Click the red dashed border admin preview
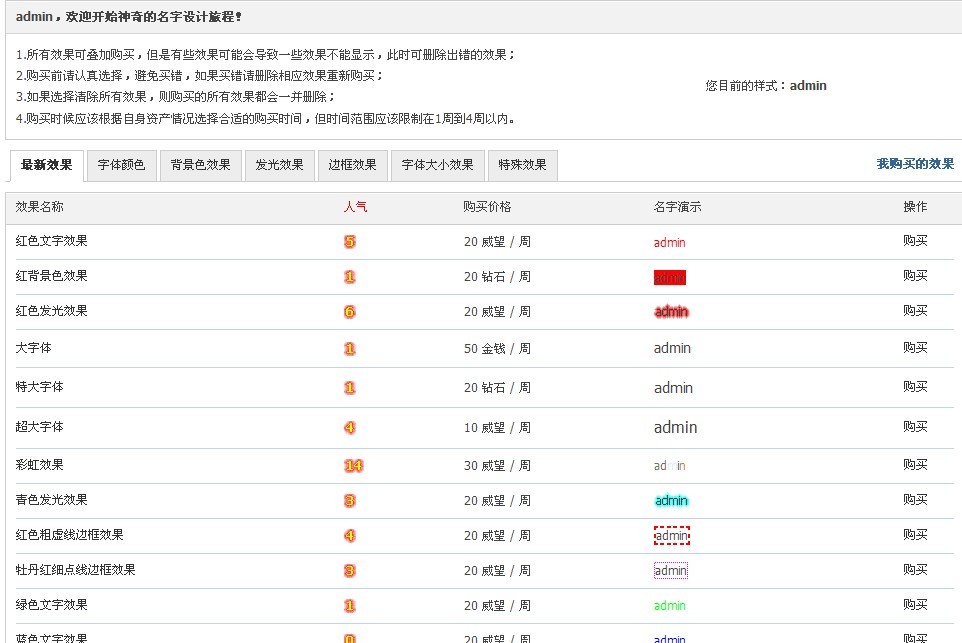This screenshot has height=643, width=962. tap(671, 536)
